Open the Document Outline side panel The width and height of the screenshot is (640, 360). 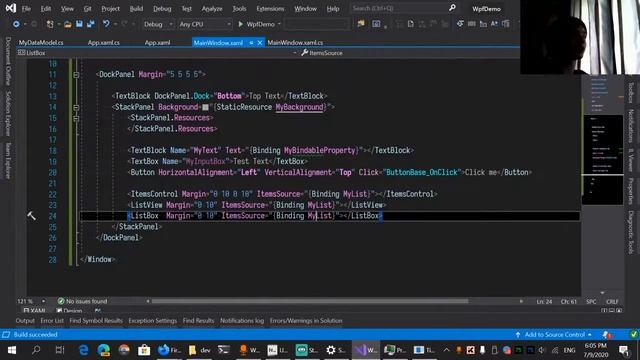(8, 61)
